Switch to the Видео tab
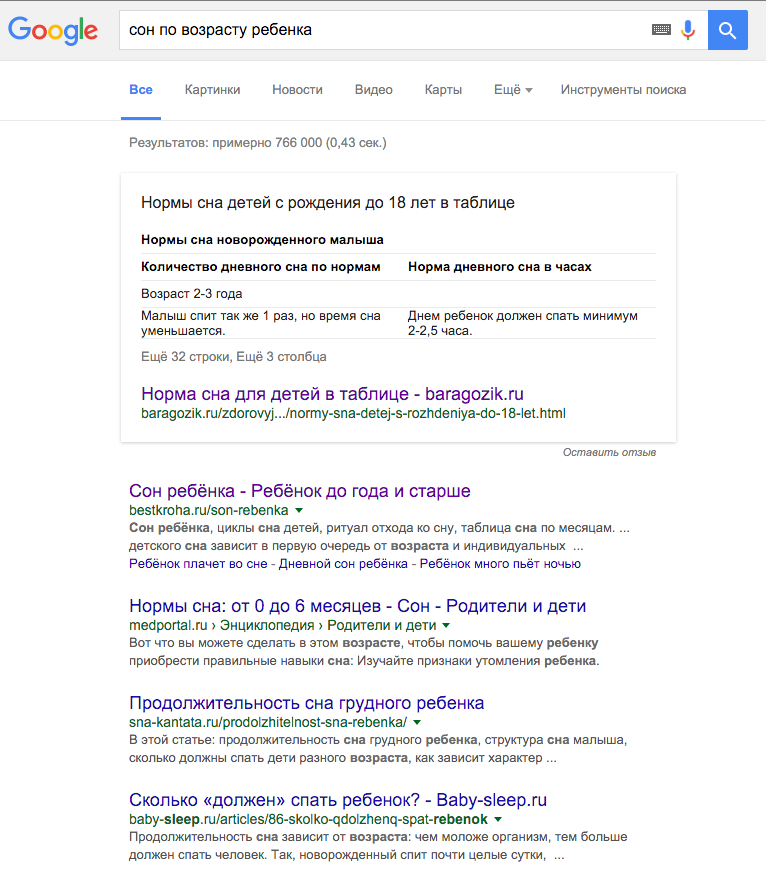The image size is (766, 874). (x=374, y=90)
